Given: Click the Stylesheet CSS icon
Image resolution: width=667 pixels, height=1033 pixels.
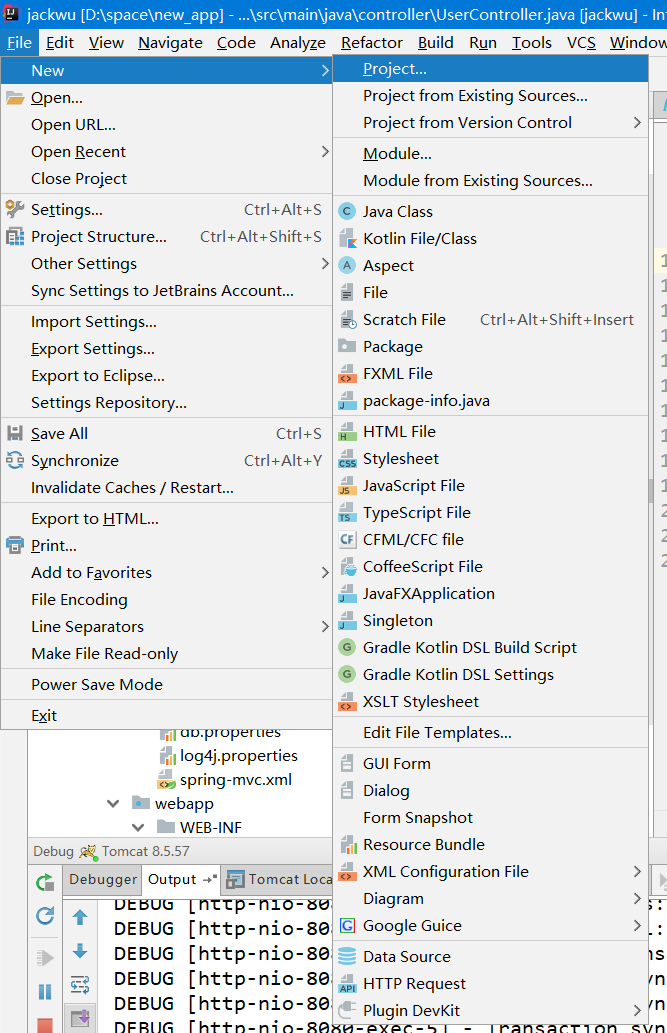Looking at the screenshot, I should point(347,459).
